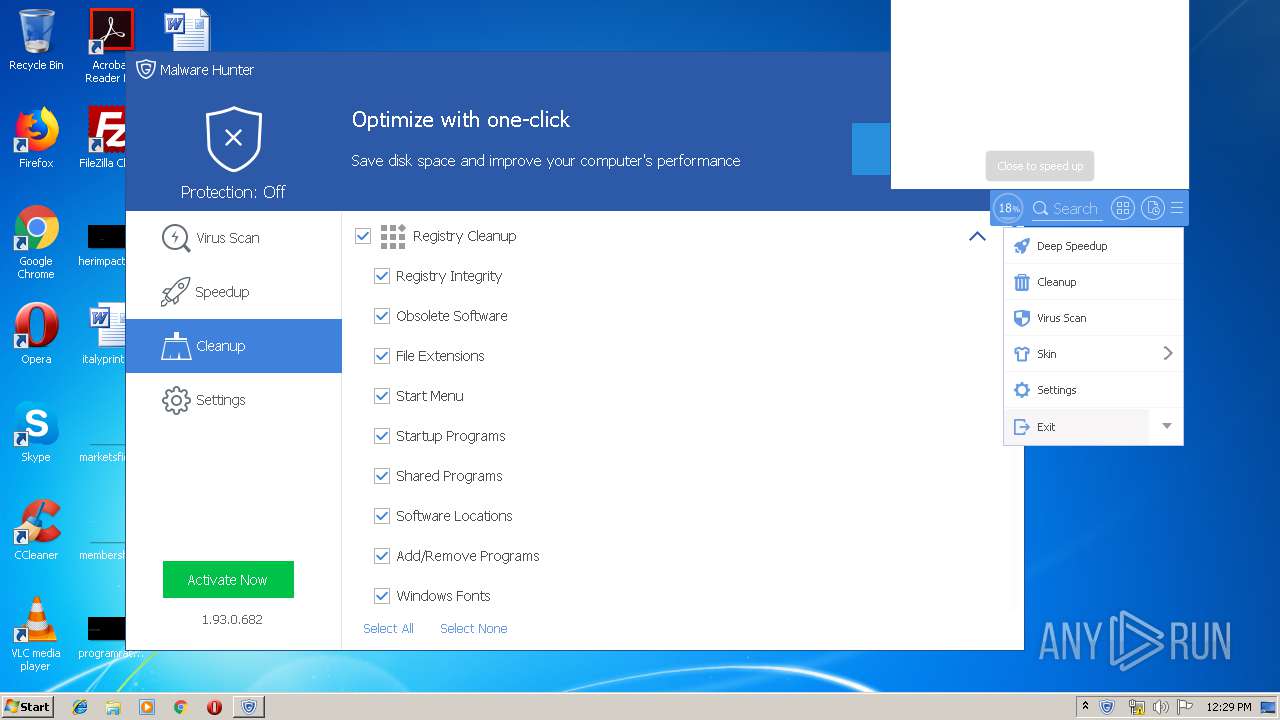Open the VLC media player desktop icon
The width and height of the screenshot is (1280, 720).
36,634
